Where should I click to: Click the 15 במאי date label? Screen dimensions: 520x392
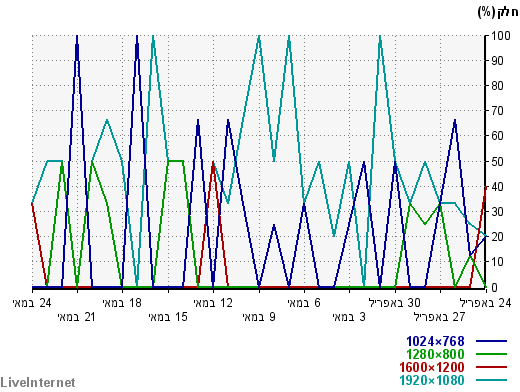point(168,317)
